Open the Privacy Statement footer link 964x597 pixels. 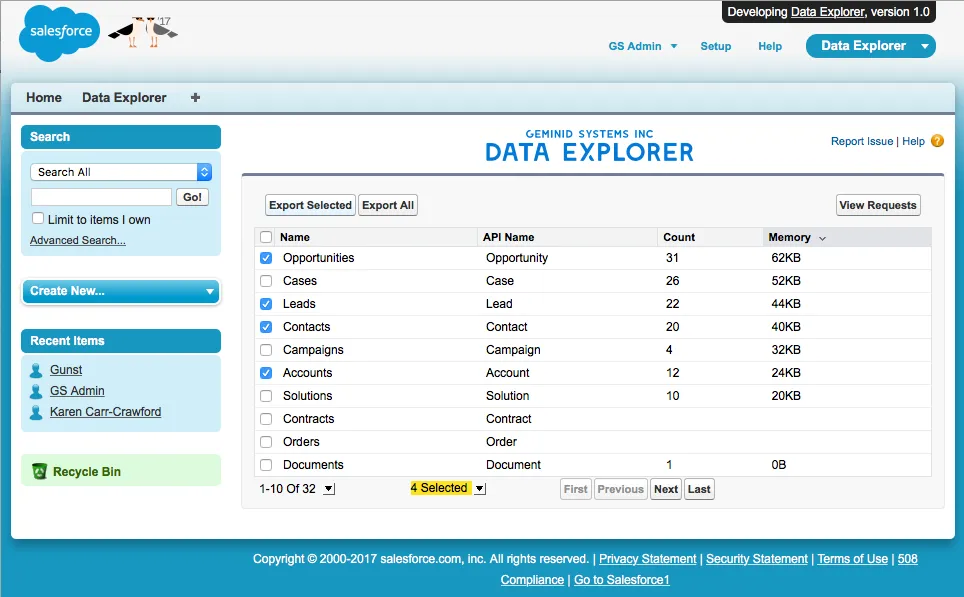pos(648,559)
